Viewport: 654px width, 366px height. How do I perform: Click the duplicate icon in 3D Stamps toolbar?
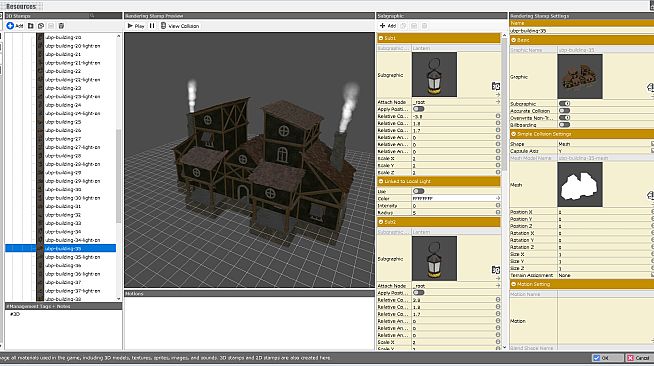41,26
